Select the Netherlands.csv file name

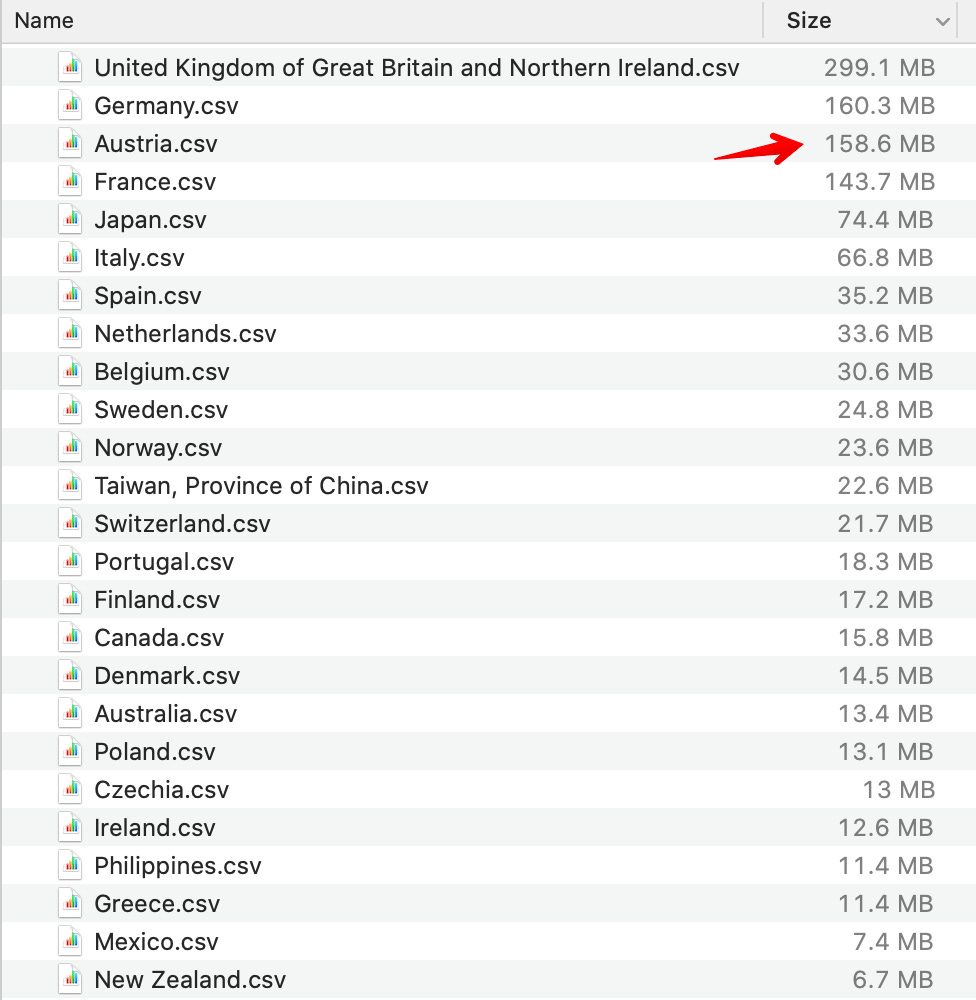tap(185, 334)
